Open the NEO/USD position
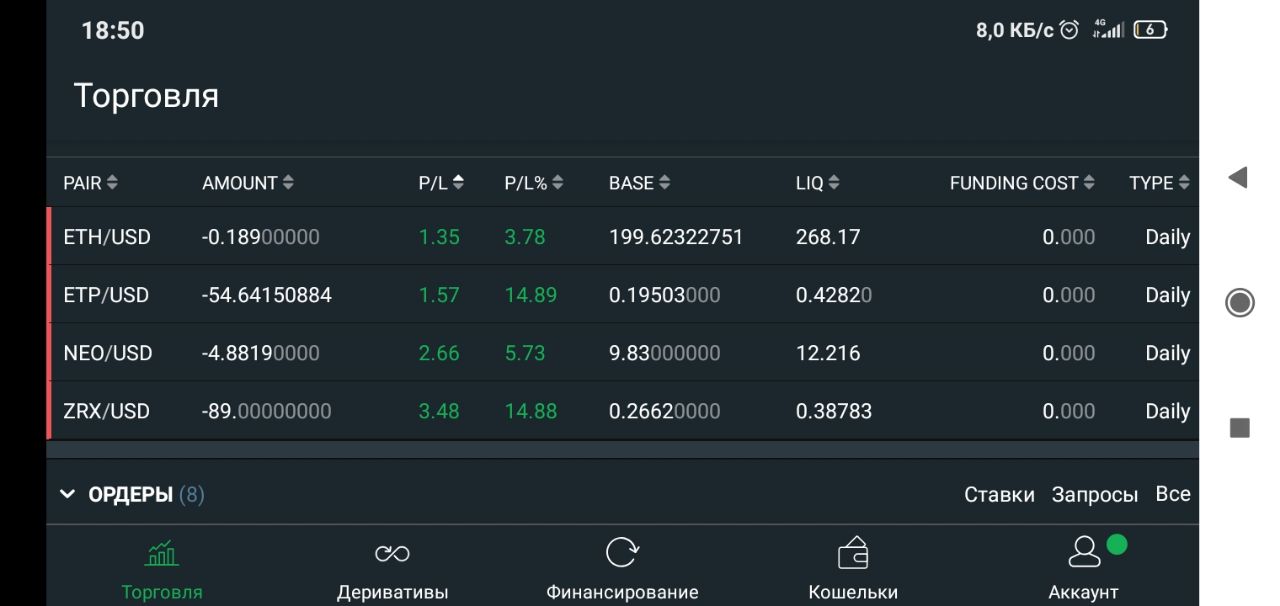The image size is (1280, 606). (623, 353)
